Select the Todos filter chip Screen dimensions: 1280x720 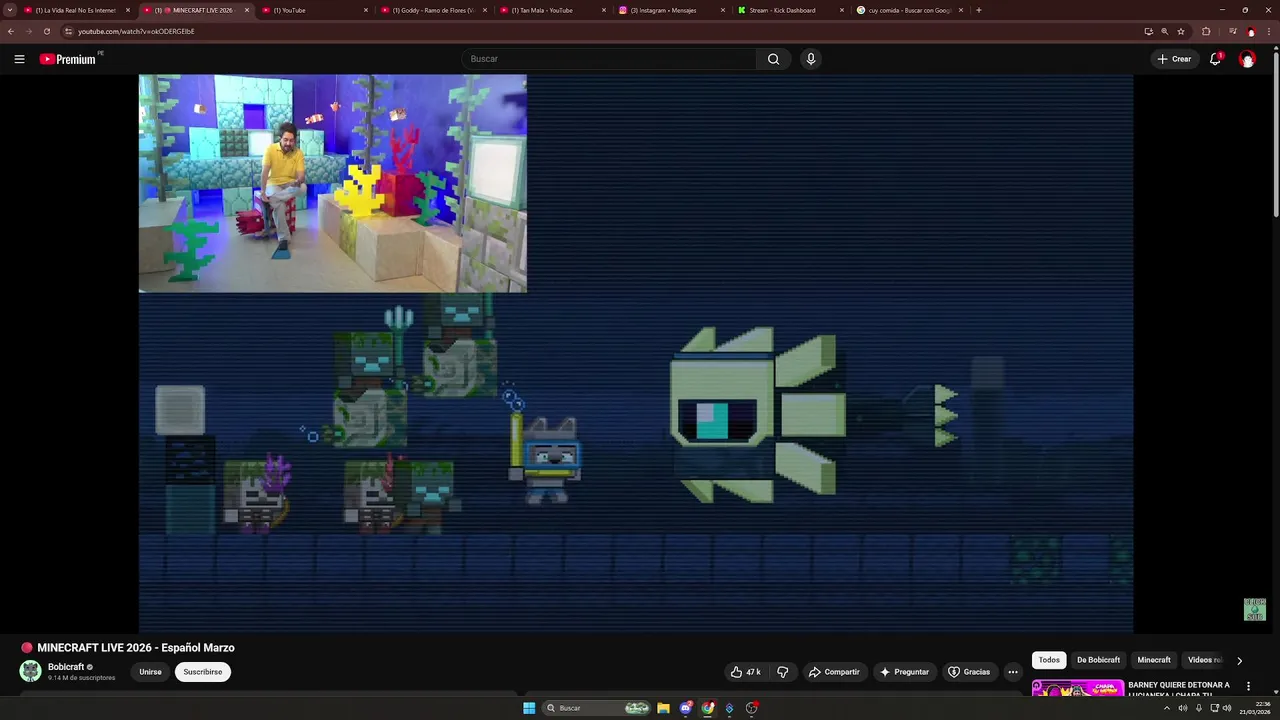pos(1049,660)
